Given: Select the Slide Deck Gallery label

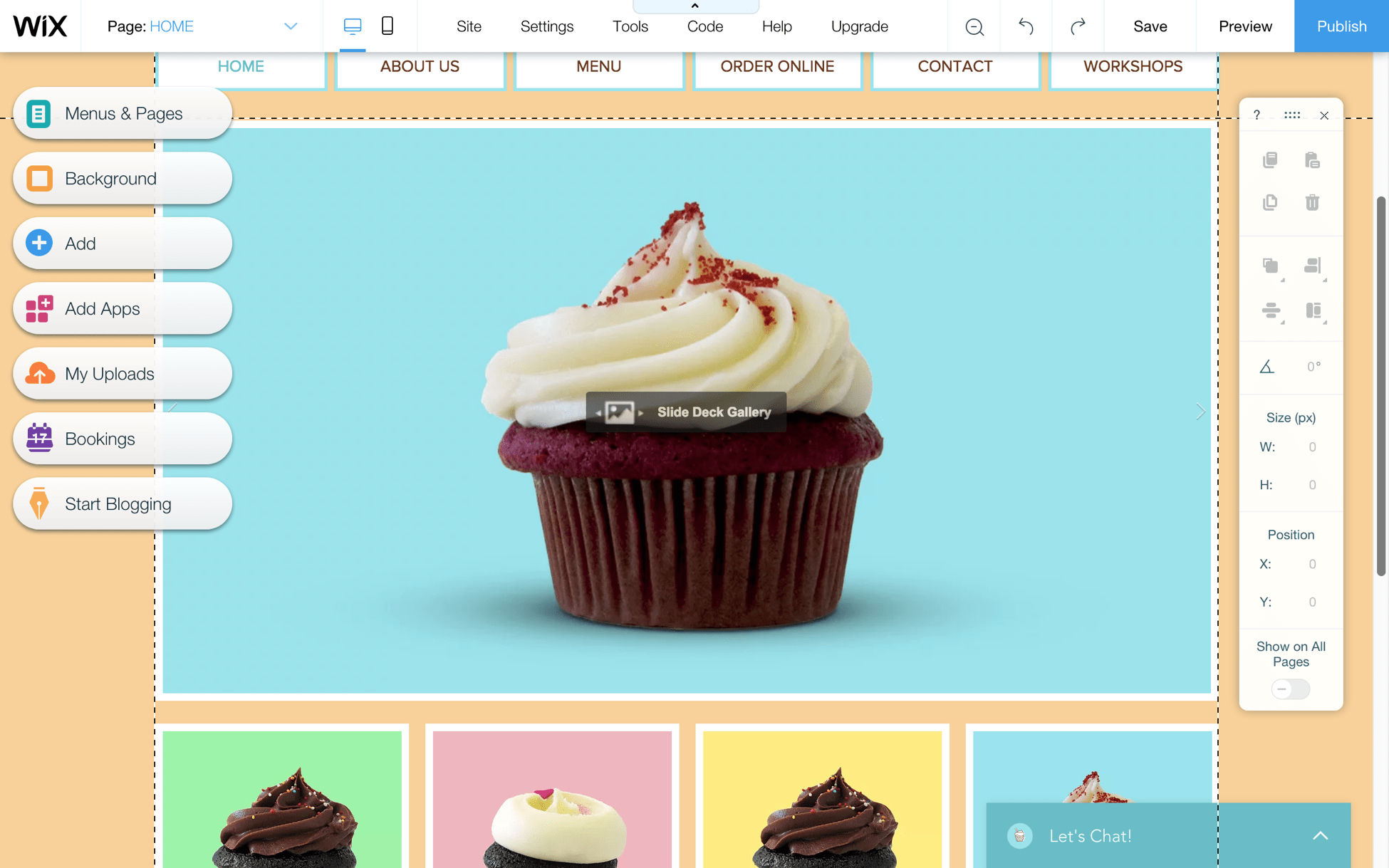Looking at the screenshot, I should click(686, 412).
